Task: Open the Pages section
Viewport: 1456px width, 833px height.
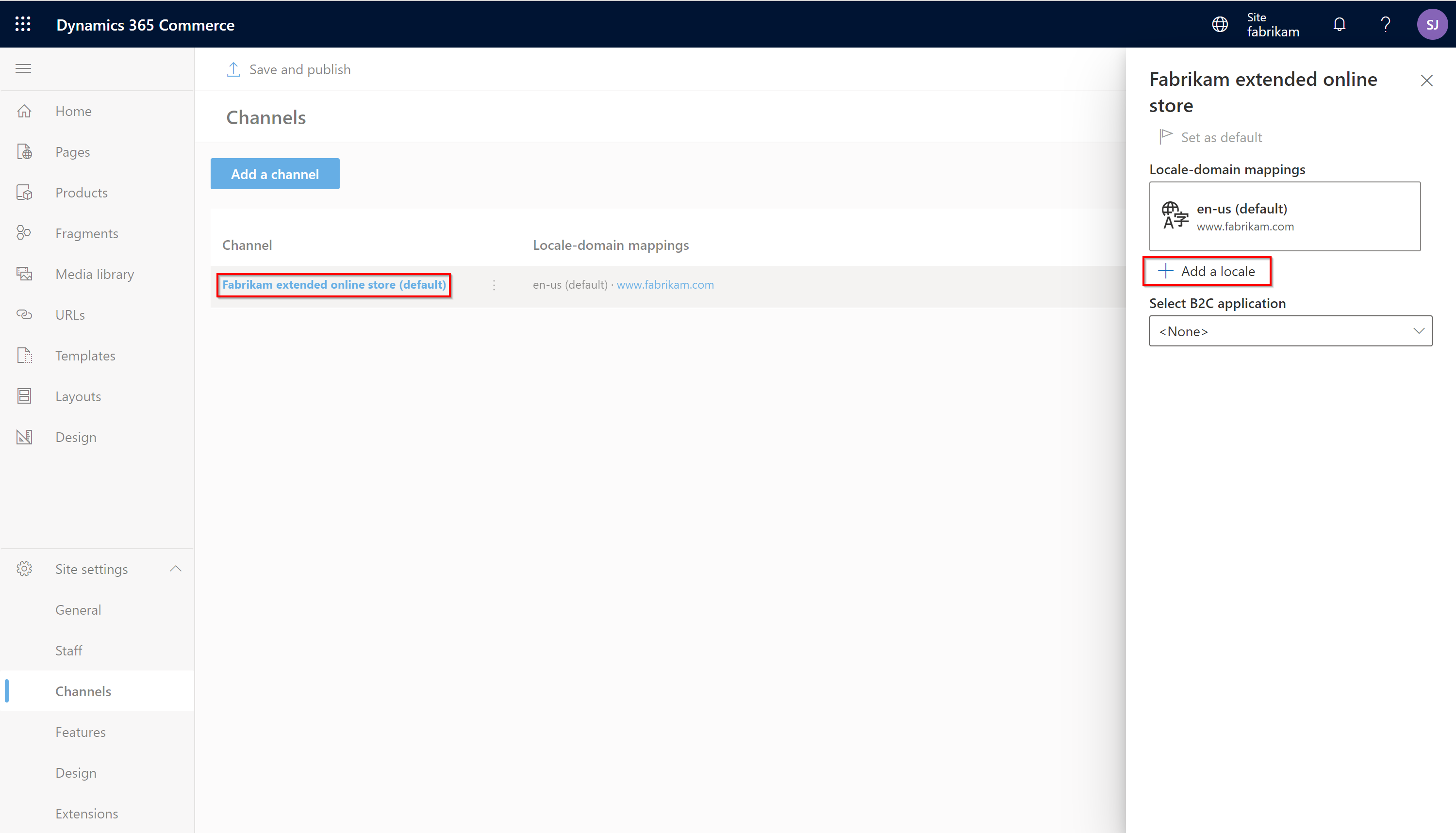Action: [72, 151]
